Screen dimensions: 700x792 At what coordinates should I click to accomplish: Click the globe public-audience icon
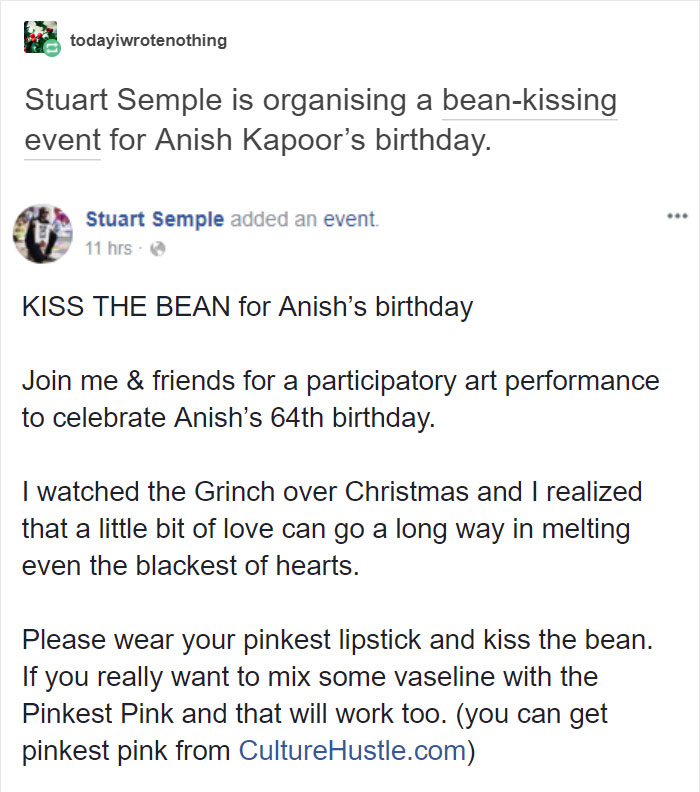coord(156,249)
